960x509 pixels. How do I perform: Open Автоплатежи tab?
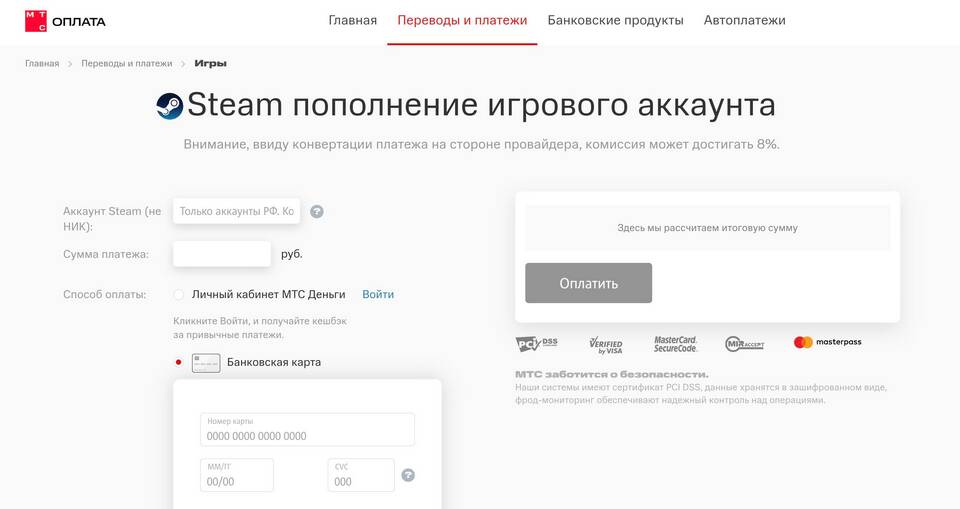pyautogui.click(x=744, y=21)
